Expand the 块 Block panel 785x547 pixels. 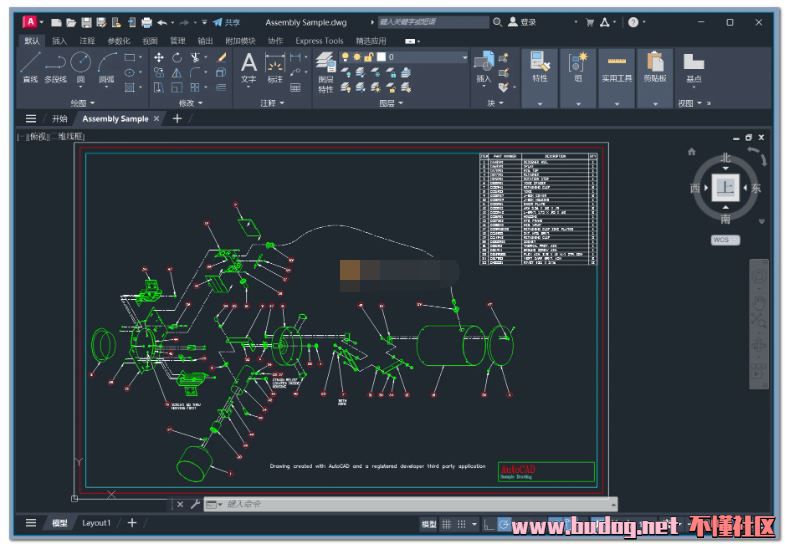[496, 103]
